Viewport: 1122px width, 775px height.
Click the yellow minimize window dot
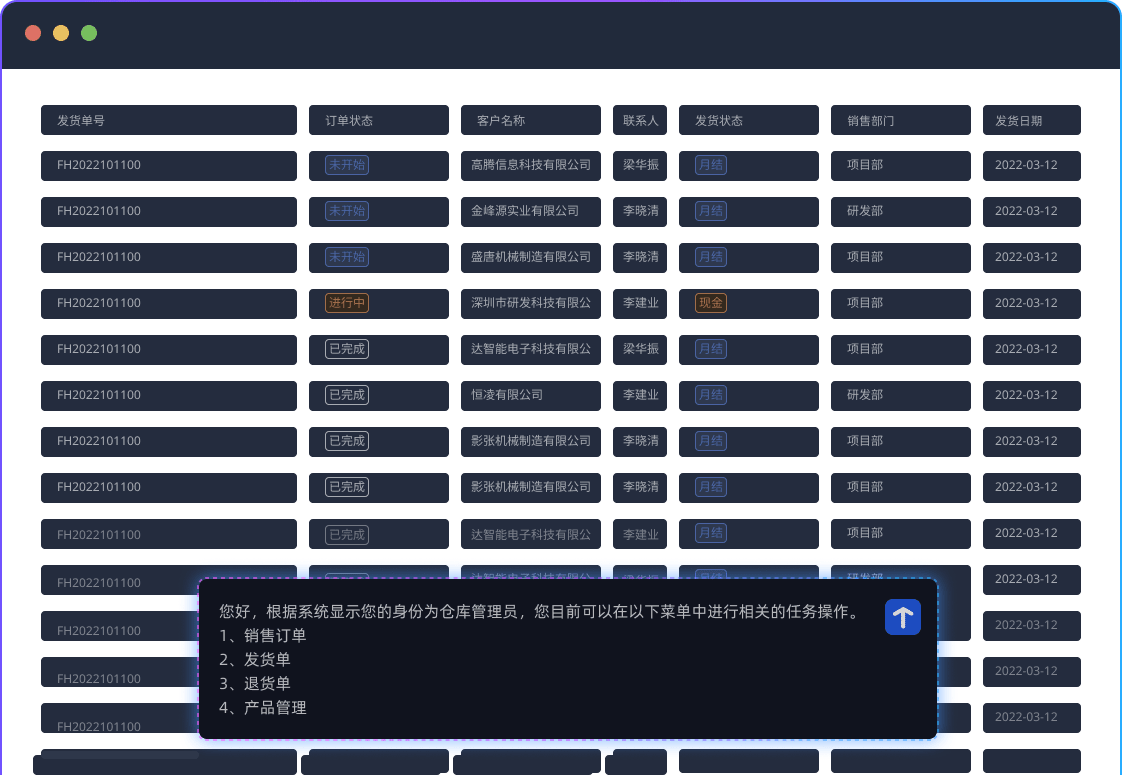click(61, 33)
